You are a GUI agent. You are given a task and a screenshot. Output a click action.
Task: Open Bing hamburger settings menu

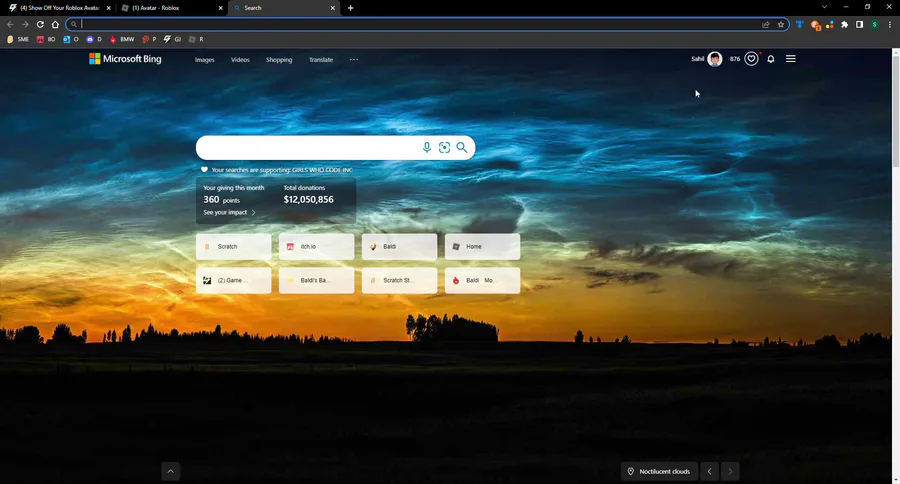pyautogui.click(x=790, y=59)
